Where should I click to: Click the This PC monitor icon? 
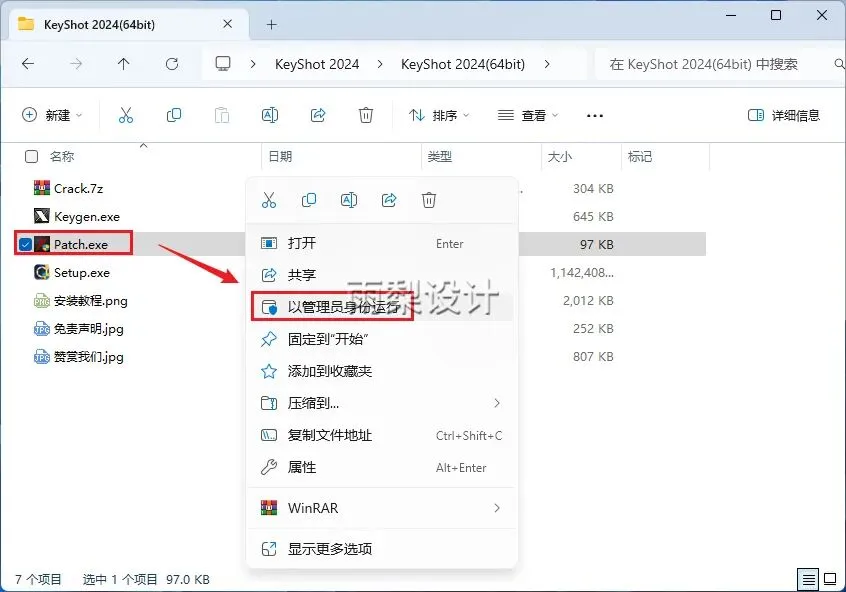pyautogui.click(x=223, y=64)
